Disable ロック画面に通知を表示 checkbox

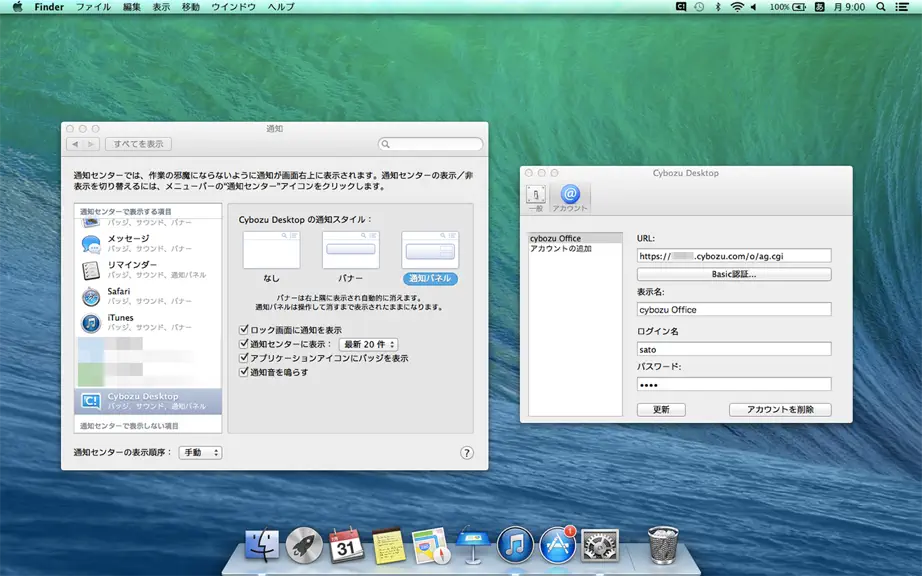[244, 330]
